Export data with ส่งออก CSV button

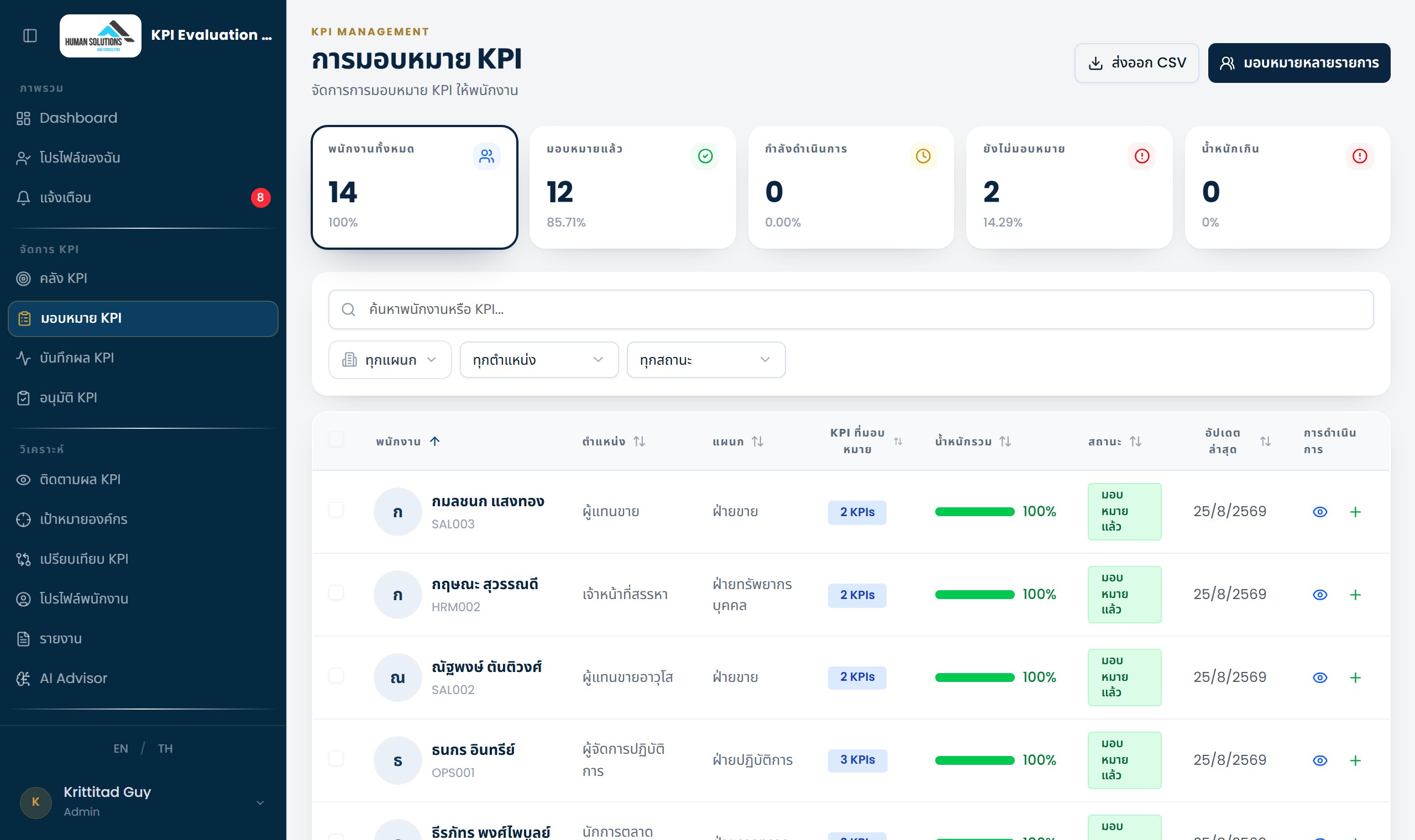(x=1136, y=63)
